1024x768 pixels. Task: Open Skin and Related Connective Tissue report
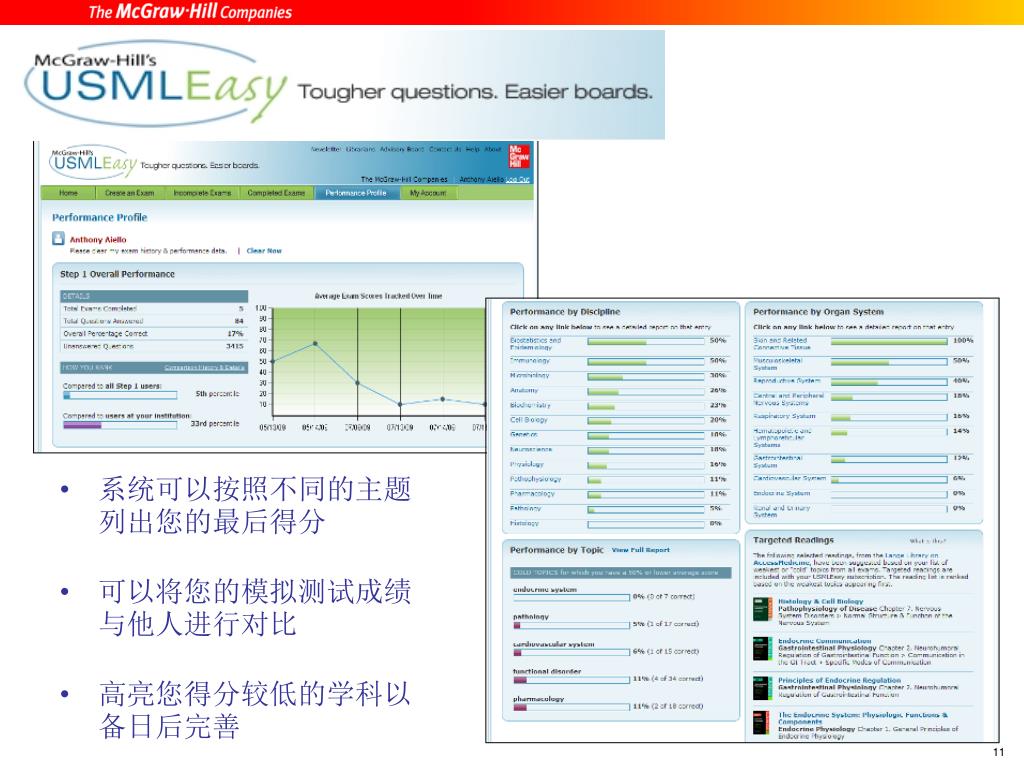(782, 344)
